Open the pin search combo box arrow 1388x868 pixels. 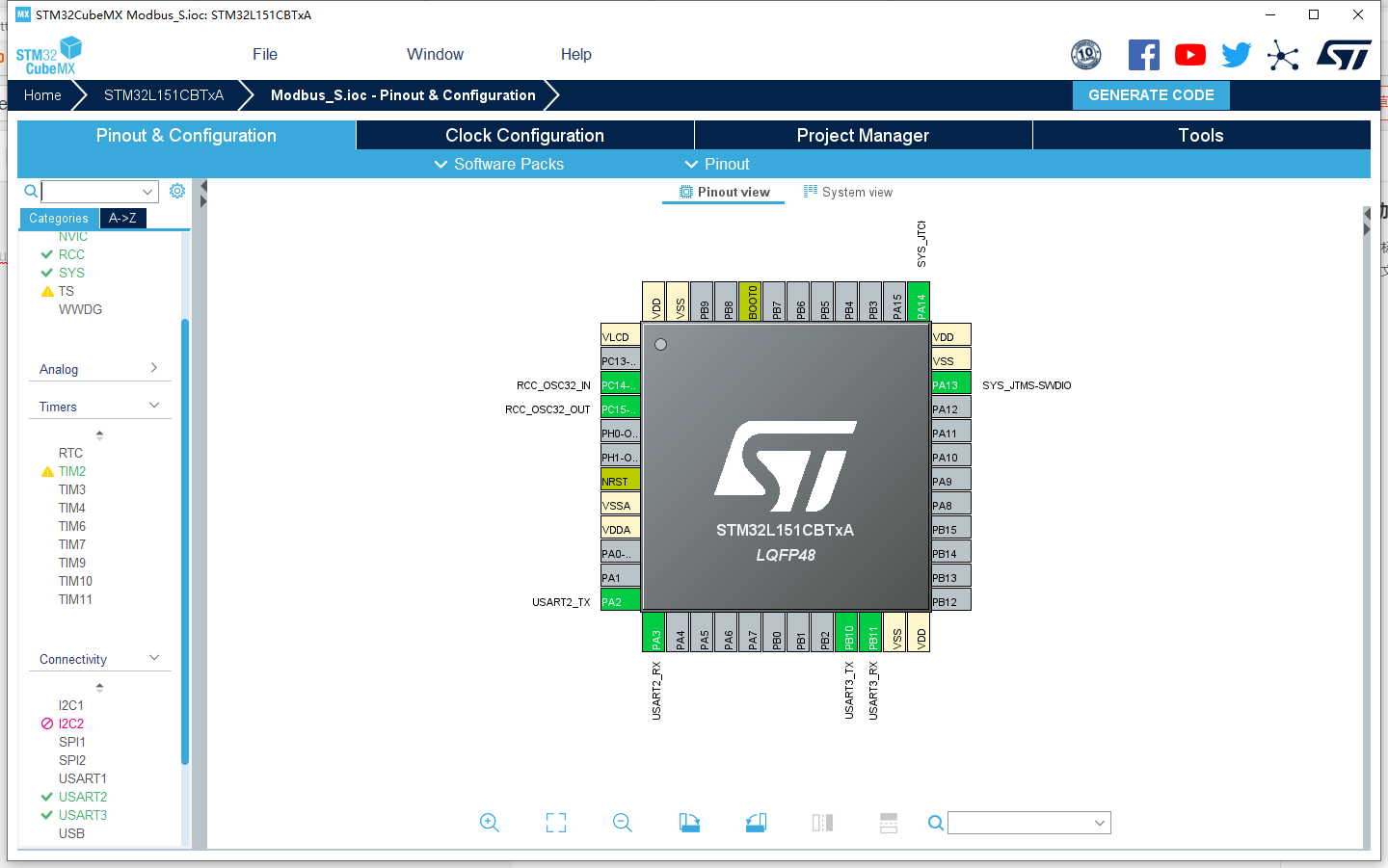coord(1100,823)
